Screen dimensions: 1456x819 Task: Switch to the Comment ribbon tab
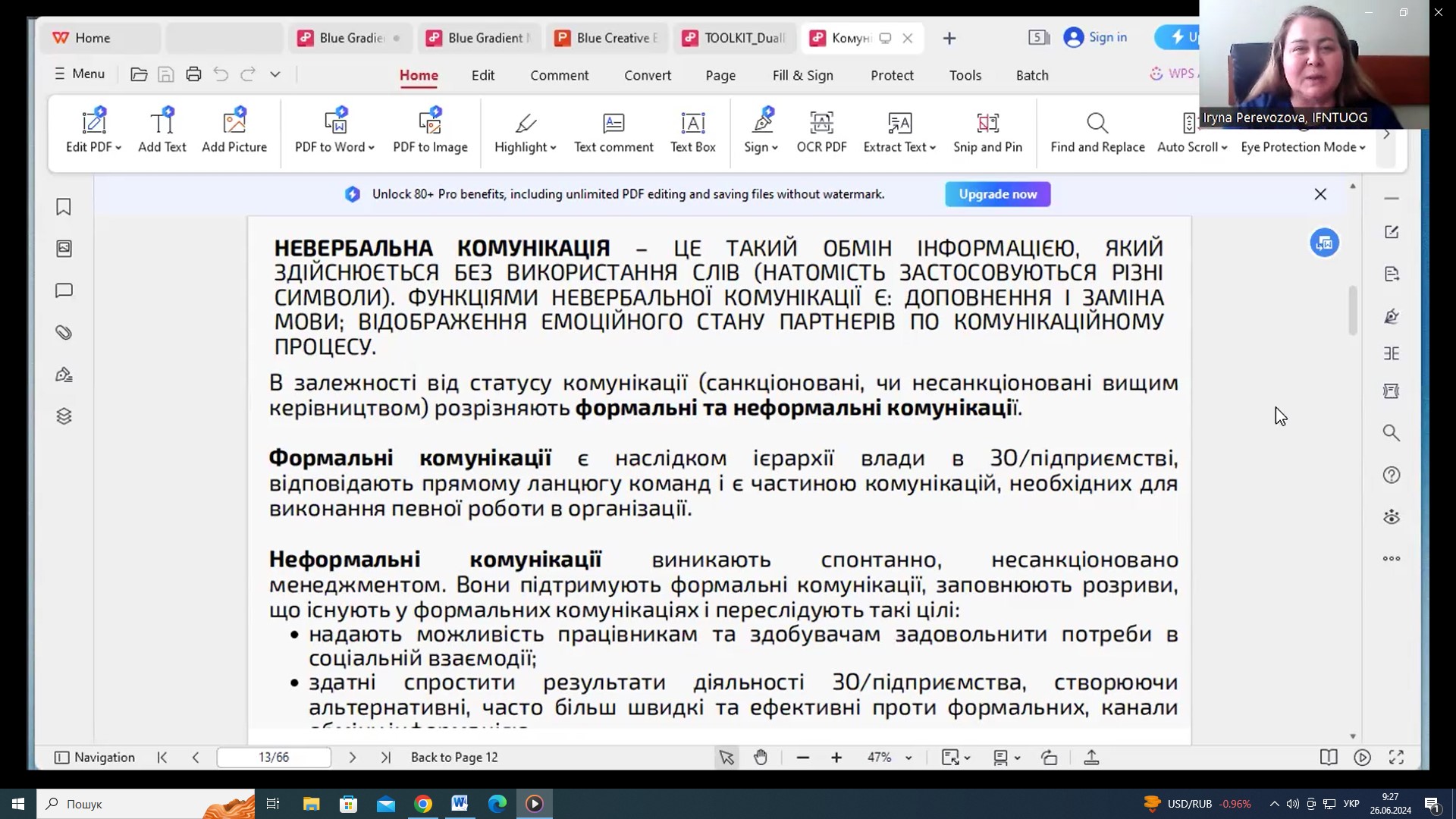coord(559,75)
